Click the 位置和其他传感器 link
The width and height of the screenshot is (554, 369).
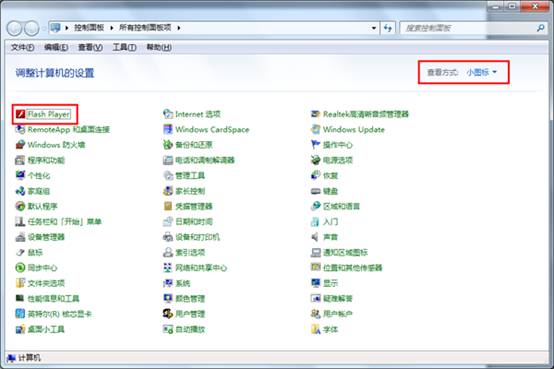pyautogui.click(x=353, y=268)
